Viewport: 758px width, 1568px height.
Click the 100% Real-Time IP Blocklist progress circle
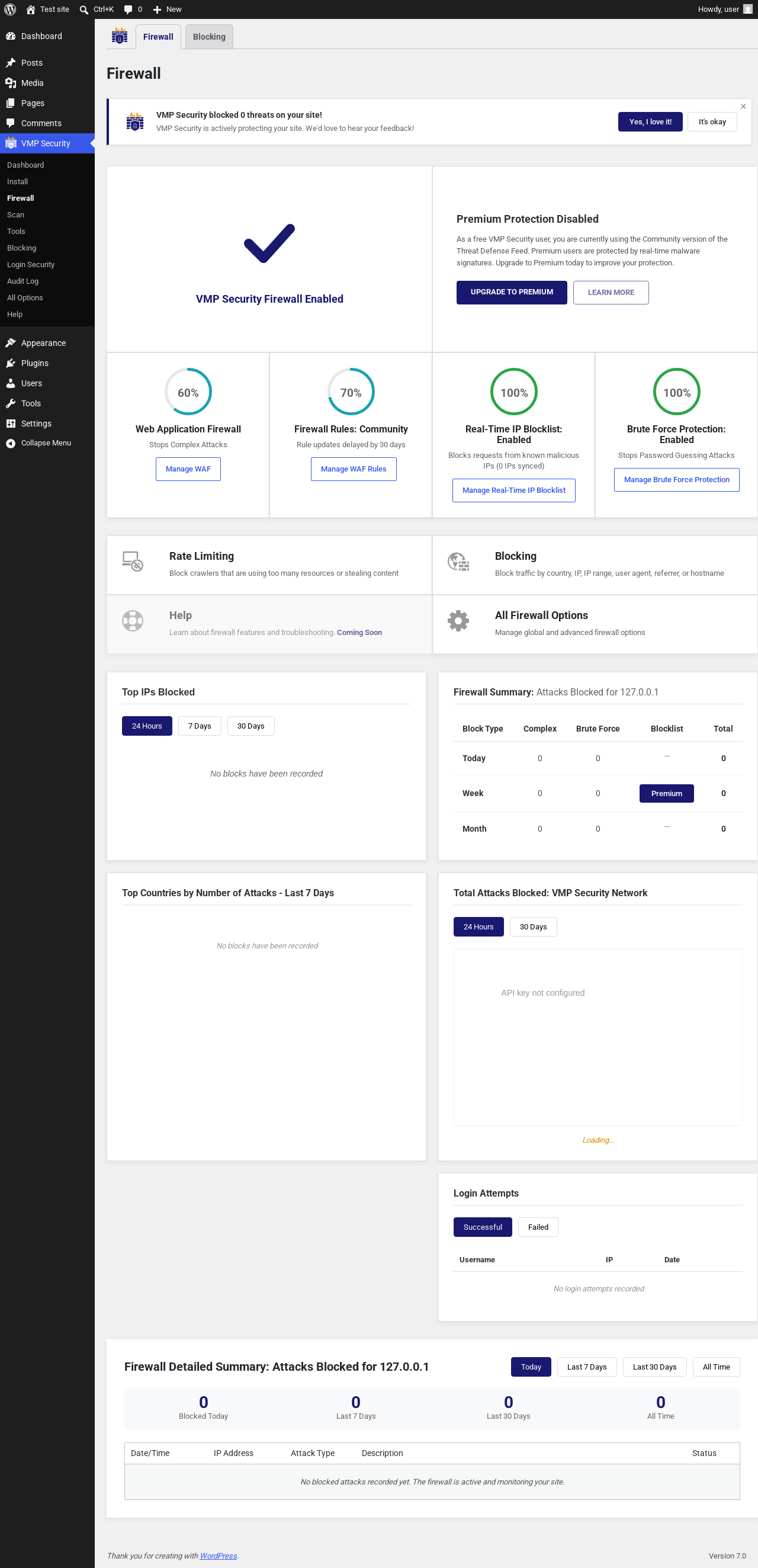514,392
